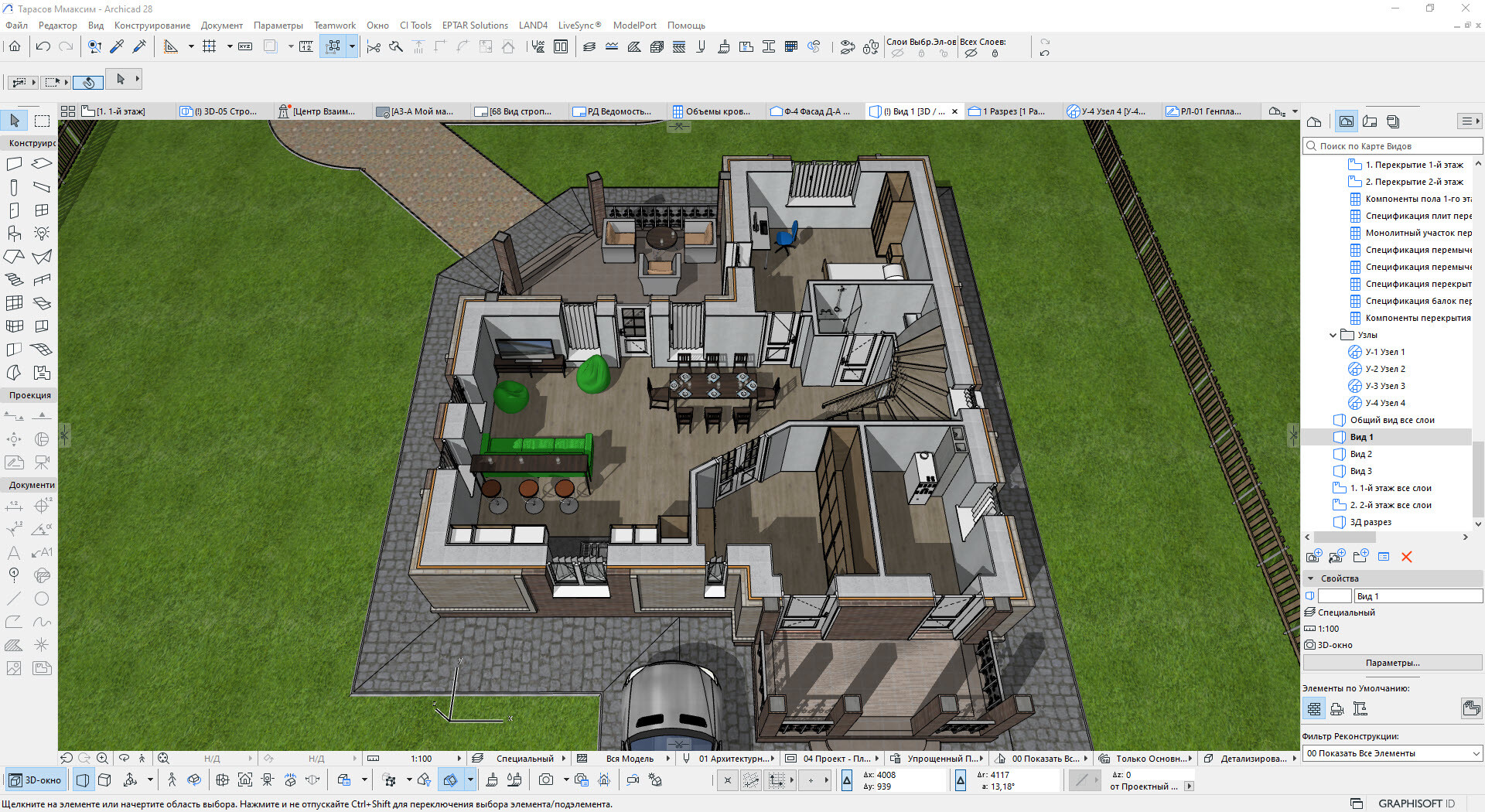Click the Home icon in the toolbar
This screenshot has height=812, width=1485.
[x=15, y=47]
